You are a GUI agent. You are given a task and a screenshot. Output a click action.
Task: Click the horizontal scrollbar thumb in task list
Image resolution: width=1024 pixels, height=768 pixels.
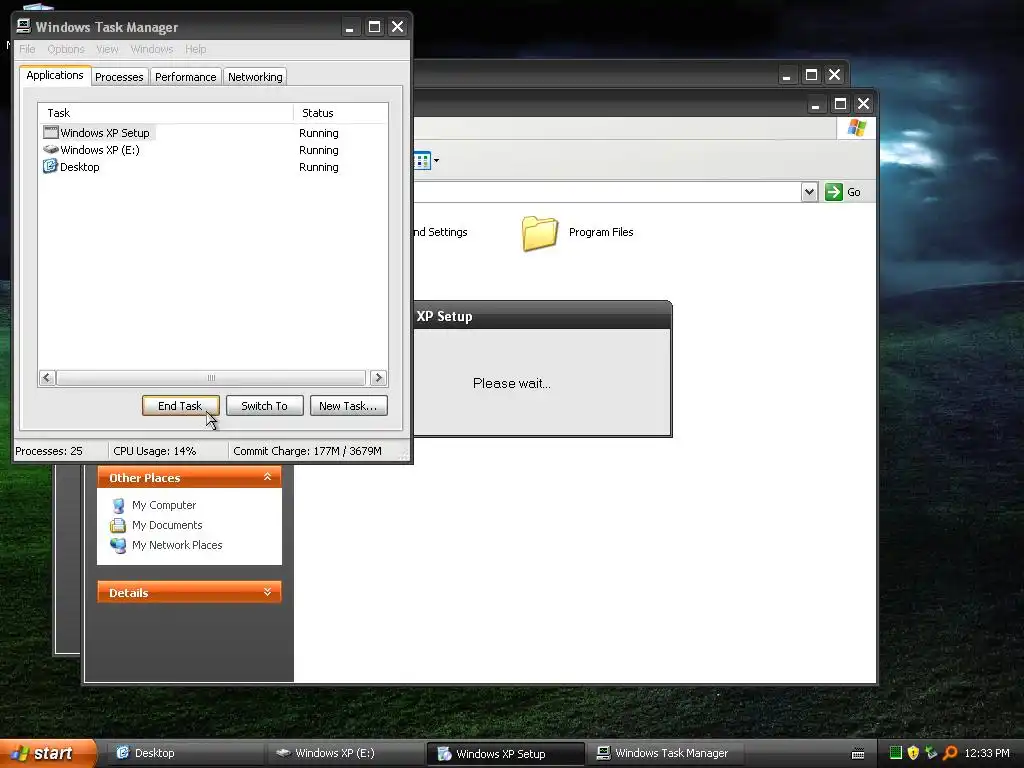[211, 377]
